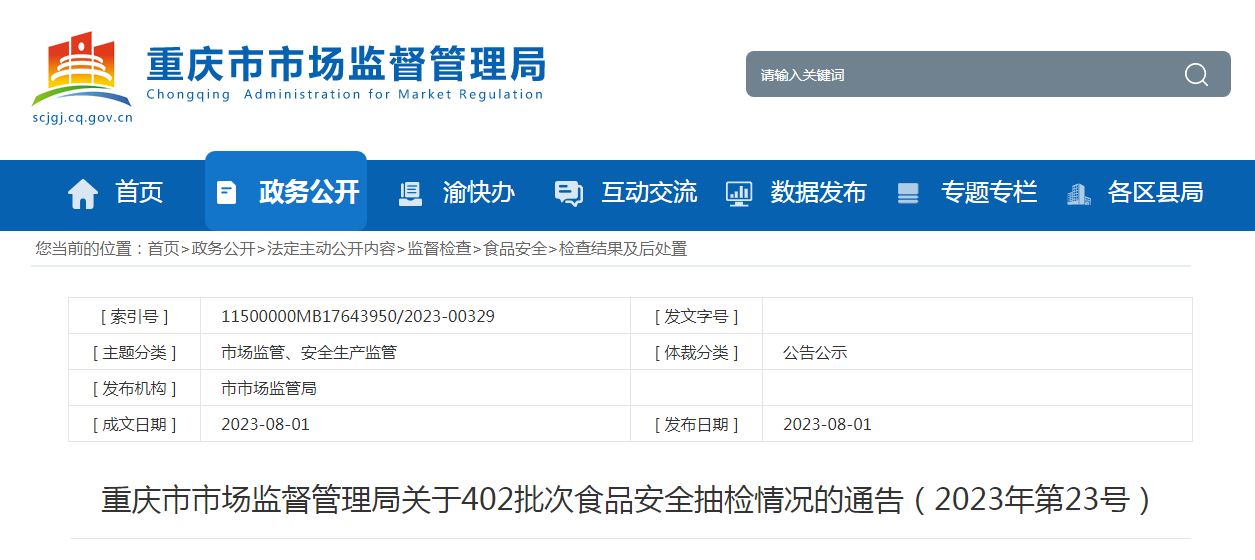Open the 政务公开 navigation tab

[286, 191]
